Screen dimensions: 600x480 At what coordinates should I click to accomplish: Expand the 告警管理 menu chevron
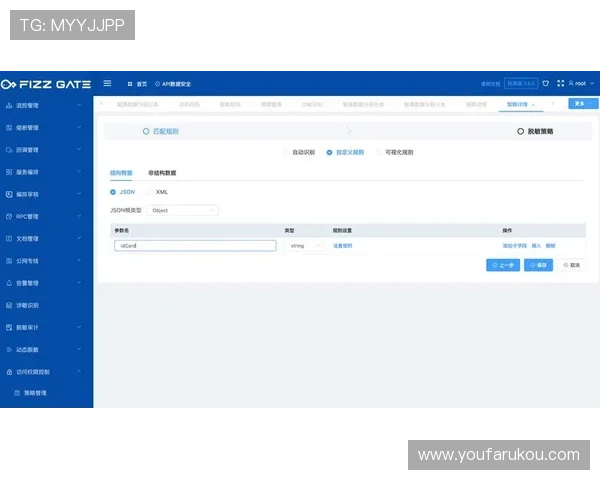tap(79, 283)
